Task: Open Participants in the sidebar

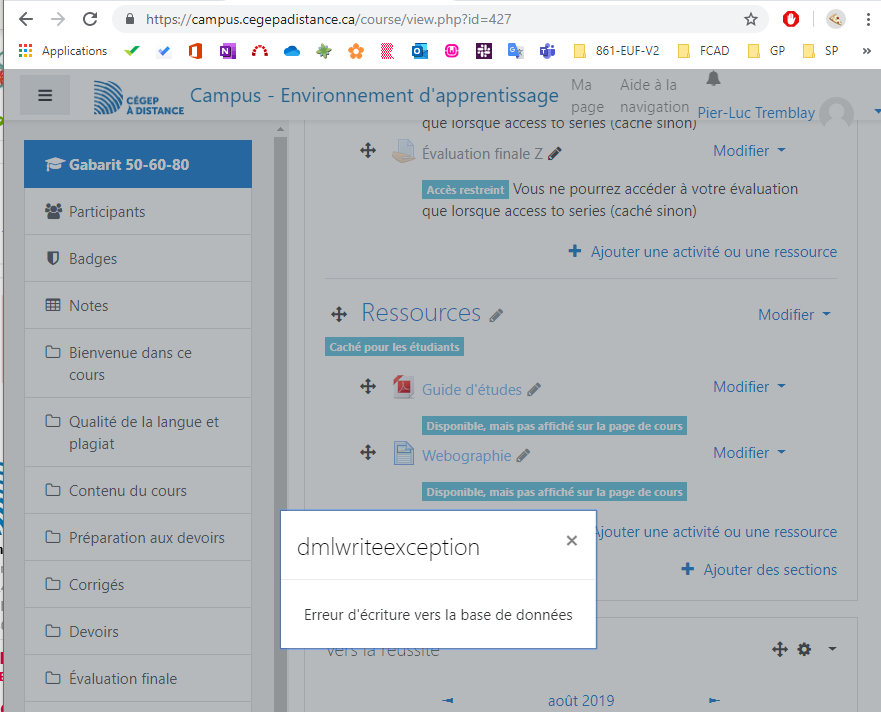Action: [107, 212]
